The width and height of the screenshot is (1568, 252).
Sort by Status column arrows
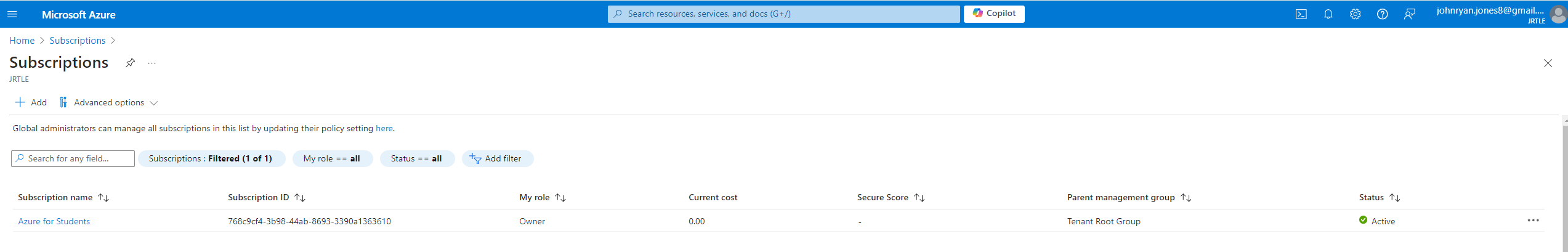1395,198
